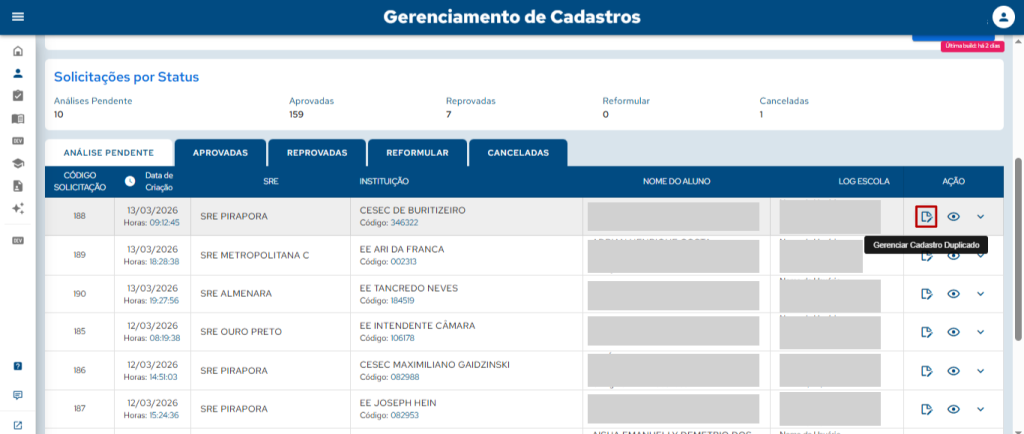Manage duplicate record for request 188
The height and width of the screenshot is (434, 1024).
[926, 216]
